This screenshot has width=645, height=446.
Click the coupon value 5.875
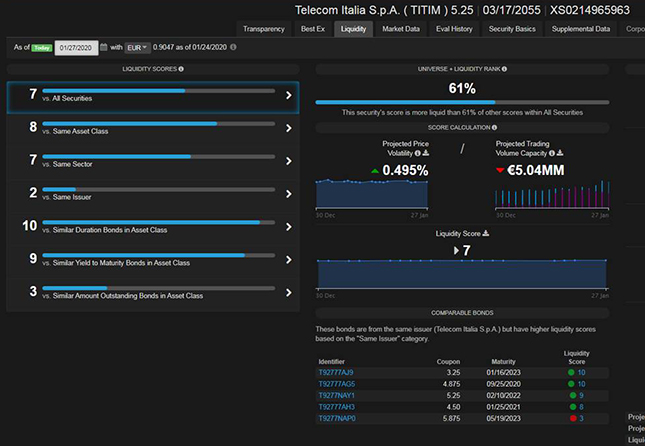pos(452,418)
